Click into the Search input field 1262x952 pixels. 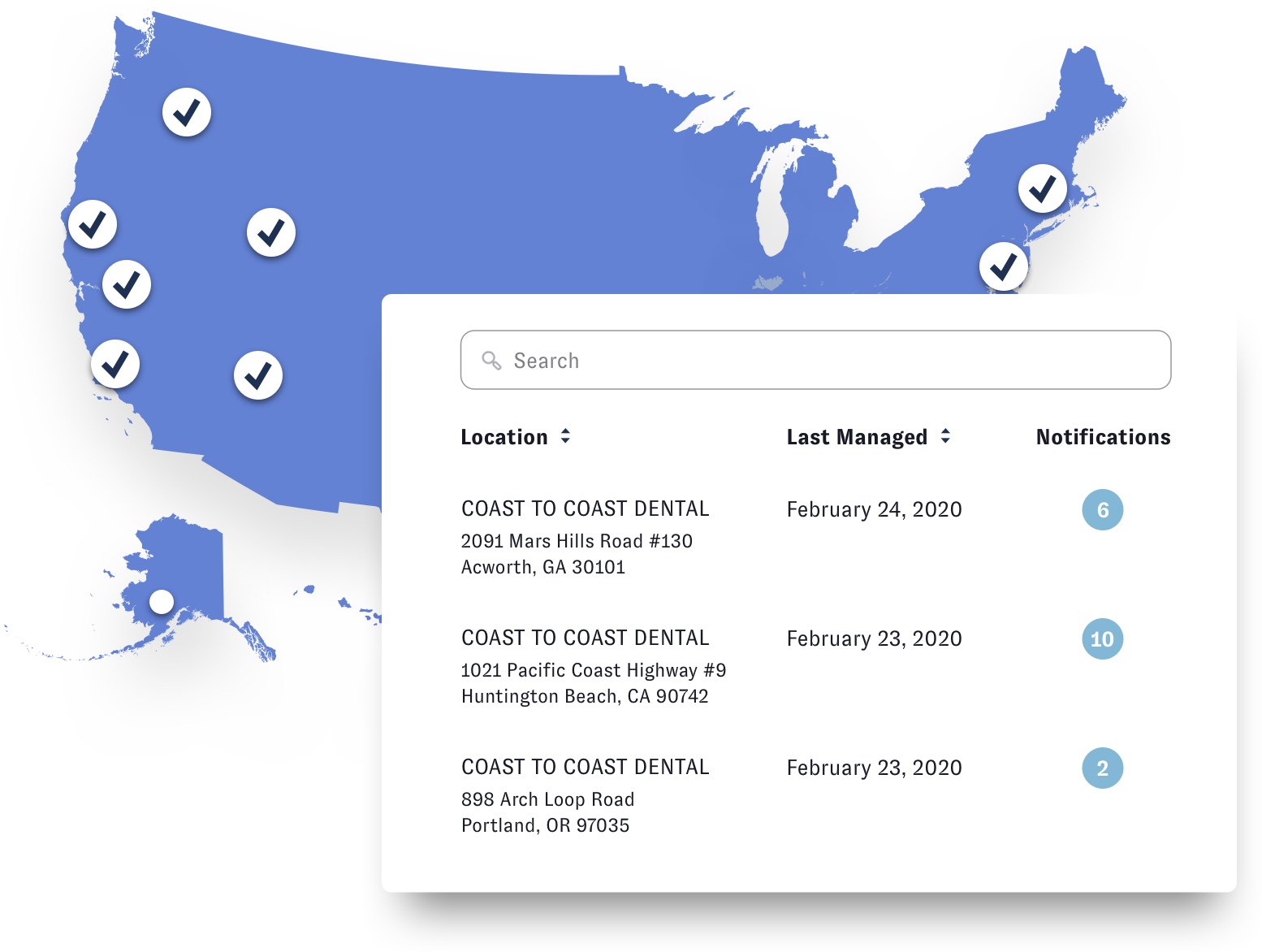tap(815, 360)
